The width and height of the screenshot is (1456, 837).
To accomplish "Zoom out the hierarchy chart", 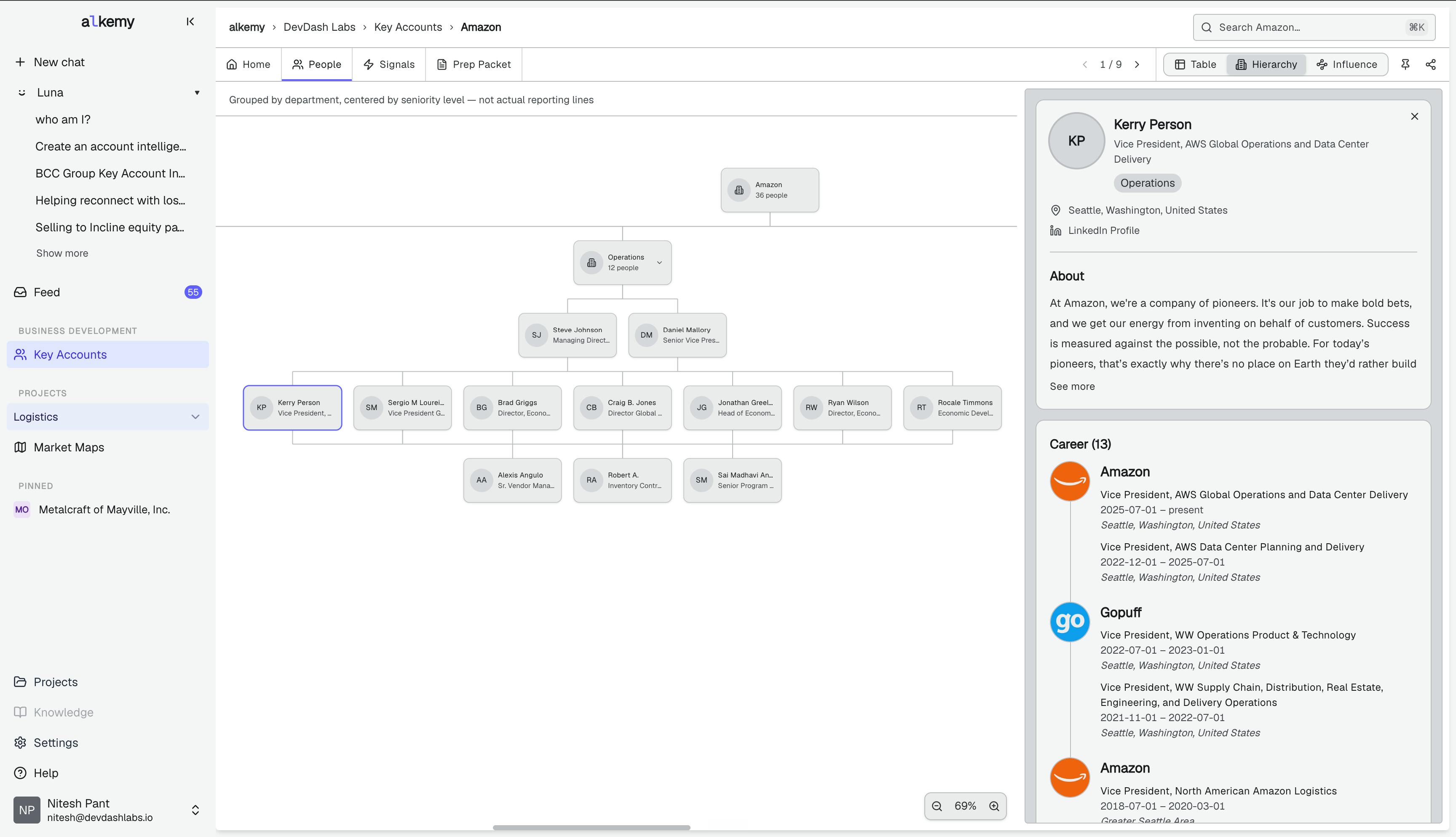I will [937, 806].
